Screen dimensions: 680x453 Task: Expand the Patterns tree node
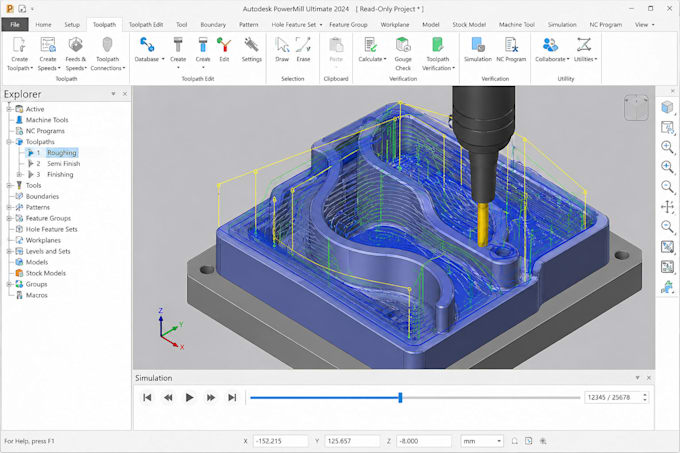[9, 207]
